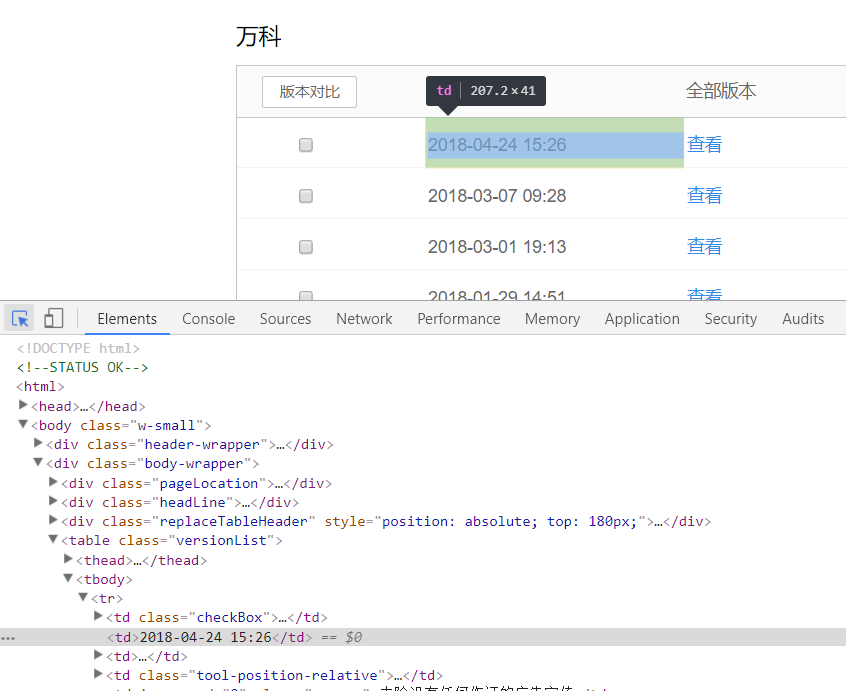Open the Sources tab

(285, 319)
